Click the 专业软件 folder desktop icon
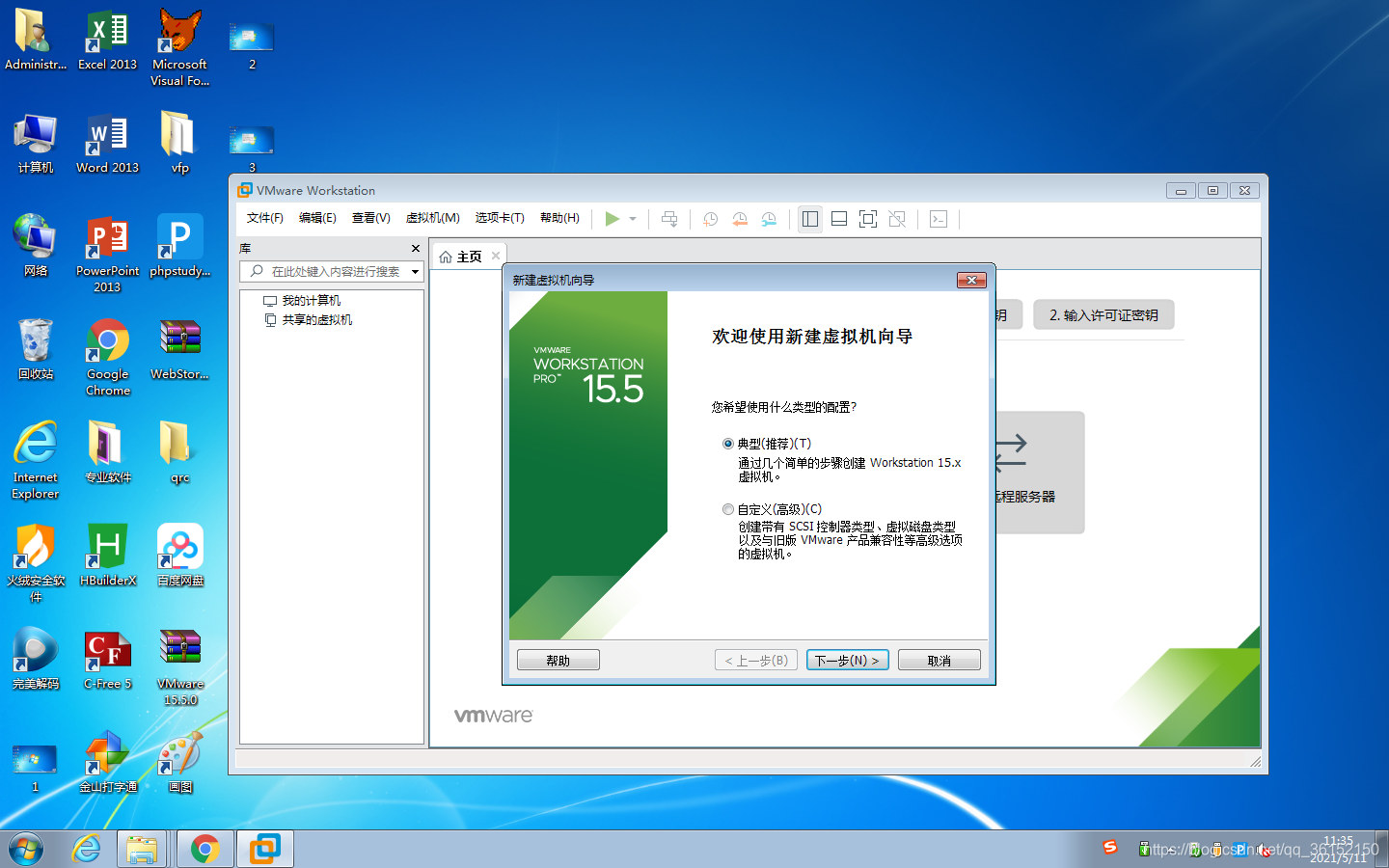Screen dimensions: 1389x868 tap(107, 452)
